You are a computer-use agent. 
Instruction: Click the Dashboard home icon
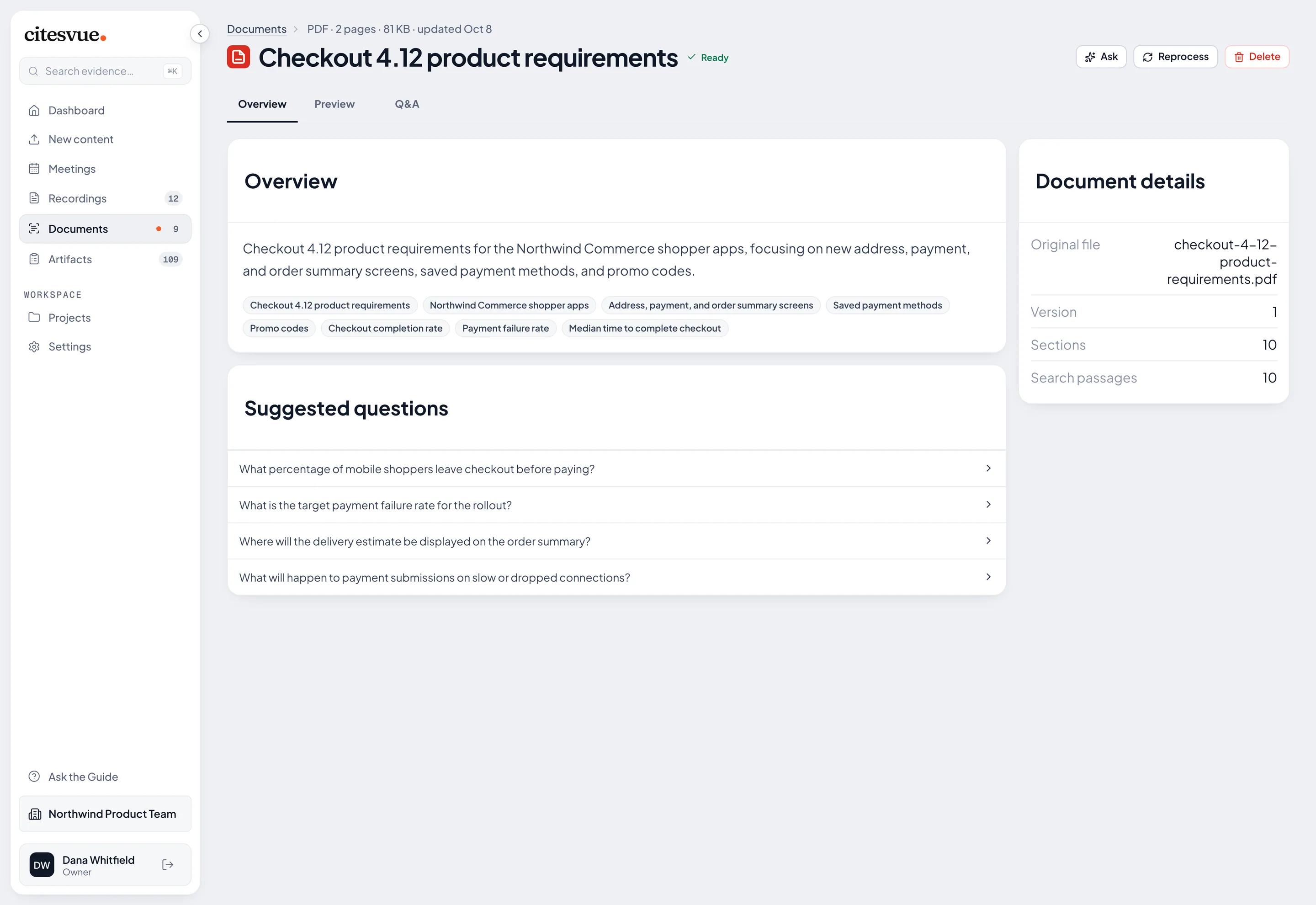click(x=34, y=111)
